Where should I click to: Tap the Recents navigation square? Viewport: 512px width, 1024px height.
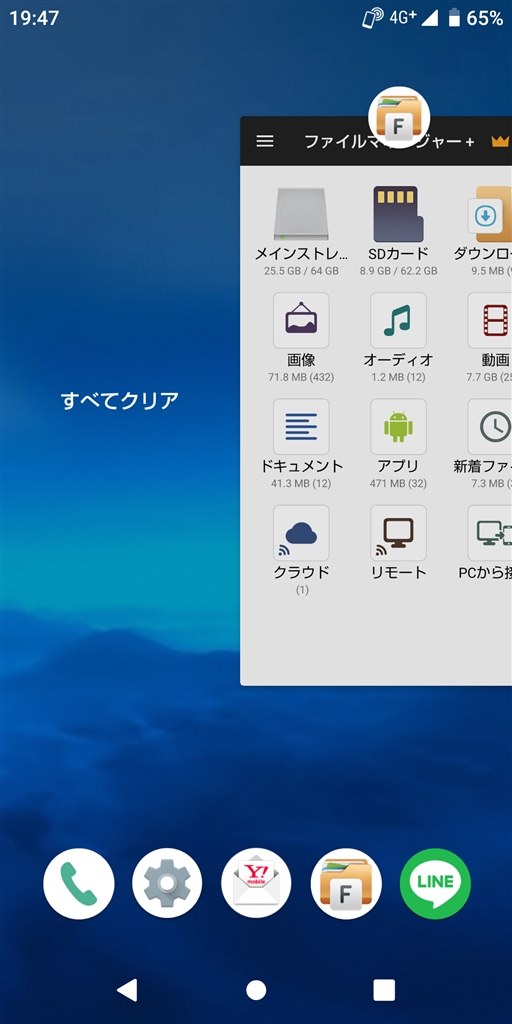(x=384, y=990)
